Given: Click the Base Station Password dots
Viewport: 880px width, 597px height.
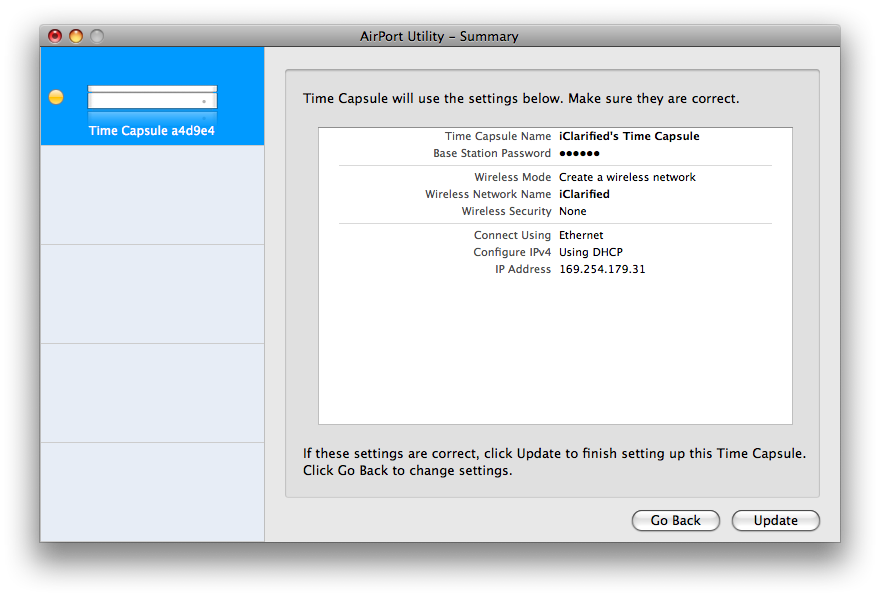Looking at the screenshot, I should click(579, 154).
